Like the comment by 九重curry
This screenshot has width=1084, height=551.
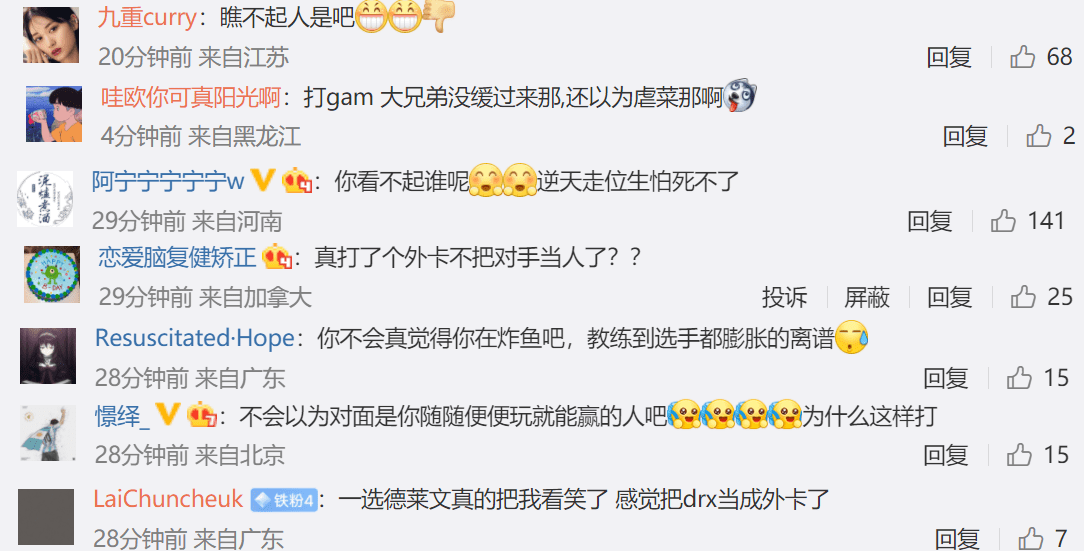pyautogui.click(x=1022, y=57)
